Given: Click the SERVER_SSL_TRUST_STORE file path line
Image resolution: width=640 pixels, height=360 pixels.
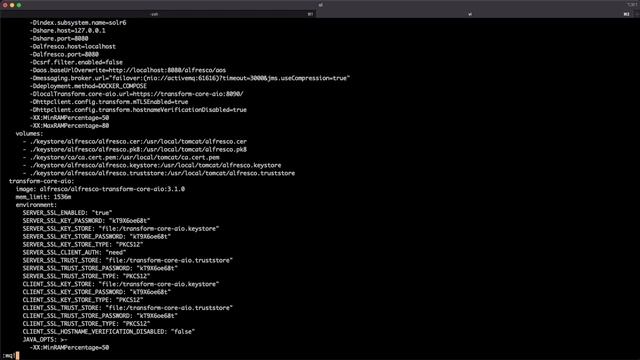Looking at the screenshot, I should (x=128, y=260).
